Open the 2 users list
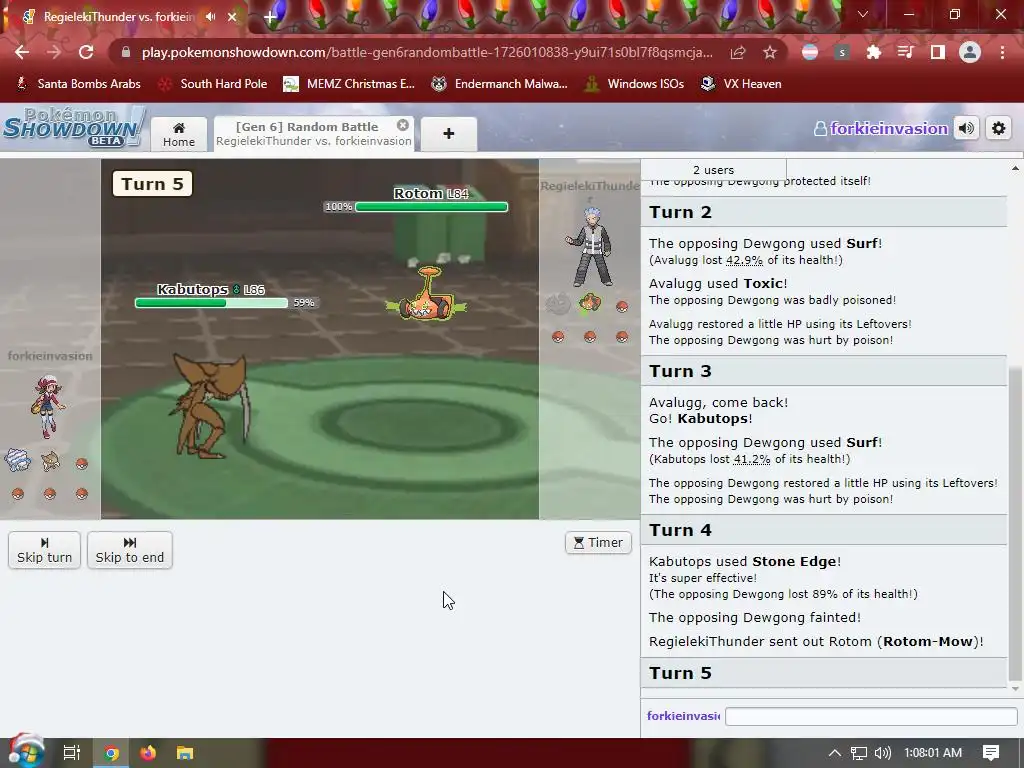Viewport: 1024px width, 768px height. click(x=713, y=170)
